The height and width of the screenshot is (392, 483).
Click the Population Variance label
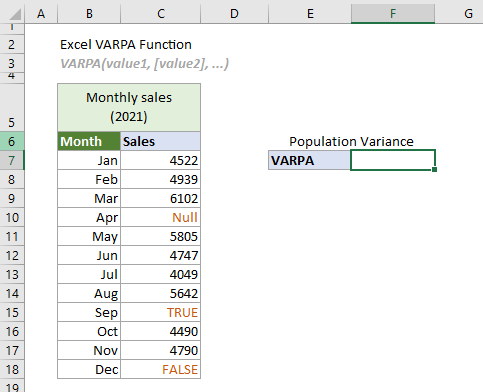[351, 142]
